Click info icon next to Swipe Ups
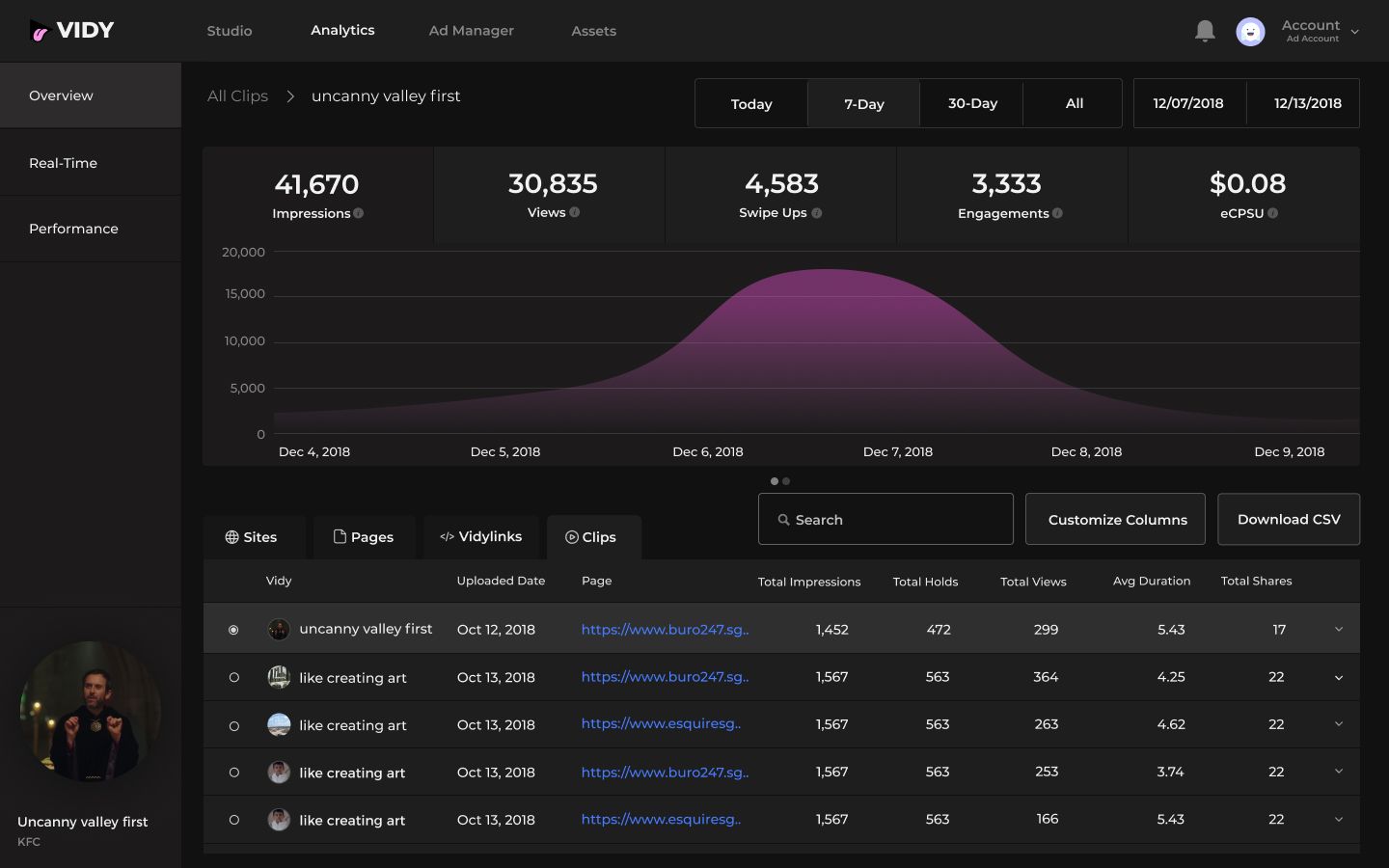The width and height of the screenshot is (1389, 868). click(x=817, y=213)
